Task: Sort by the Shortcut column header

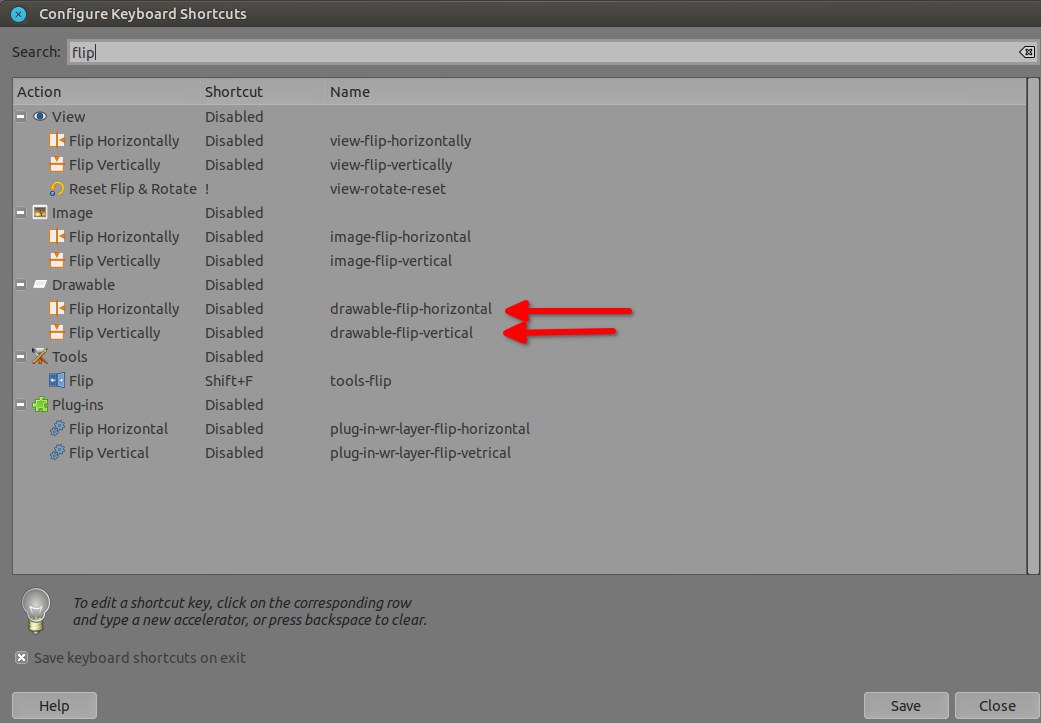Action: [x=263, y=92]
